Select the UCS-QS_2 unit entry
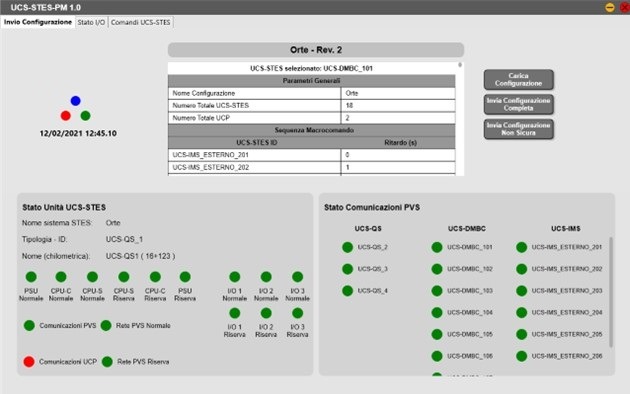The image size is (630, 394). pyautogui.click(x=372, y=247)
